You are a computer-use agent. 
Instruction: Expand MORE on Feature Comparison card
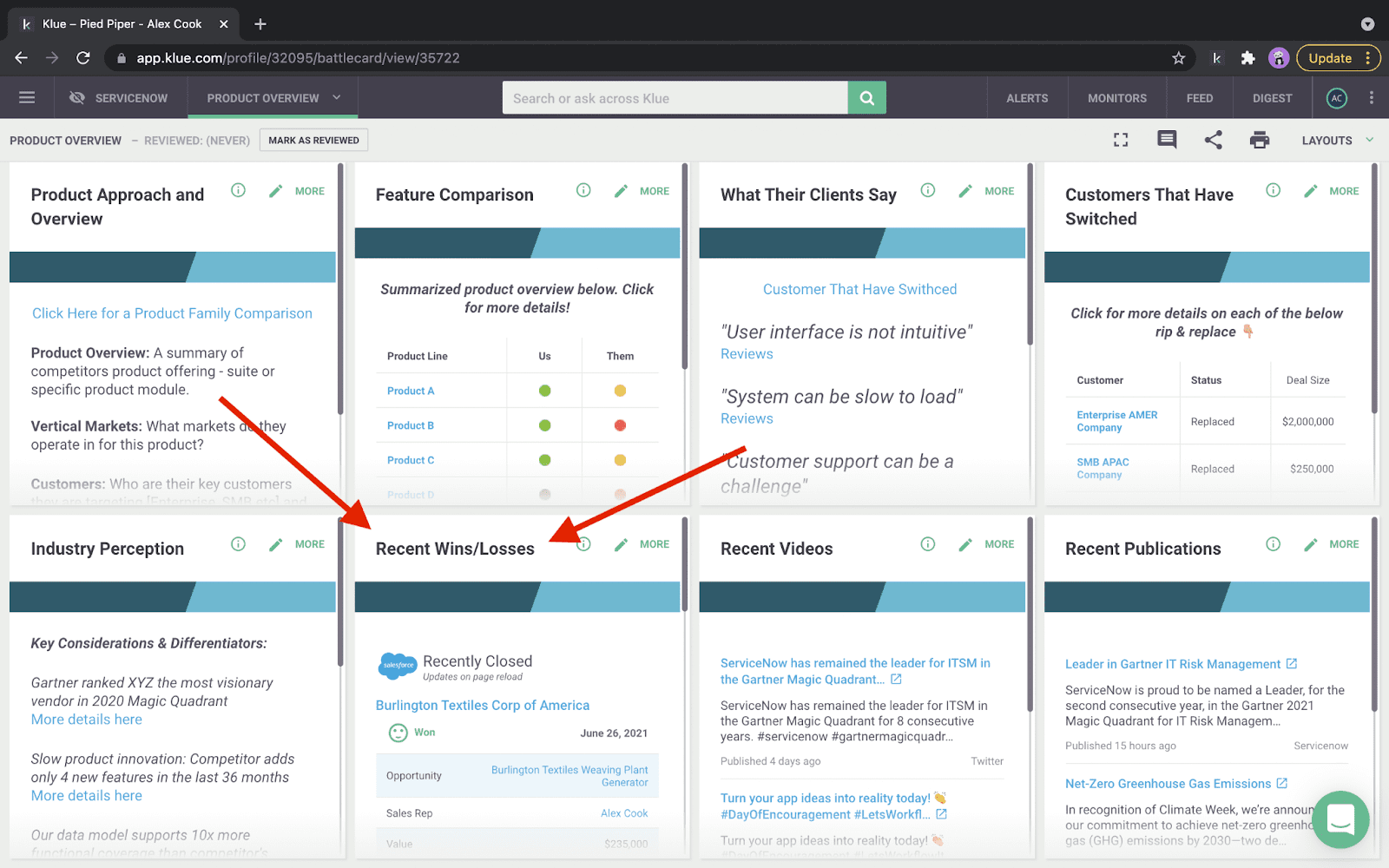(x=655, y=191)
